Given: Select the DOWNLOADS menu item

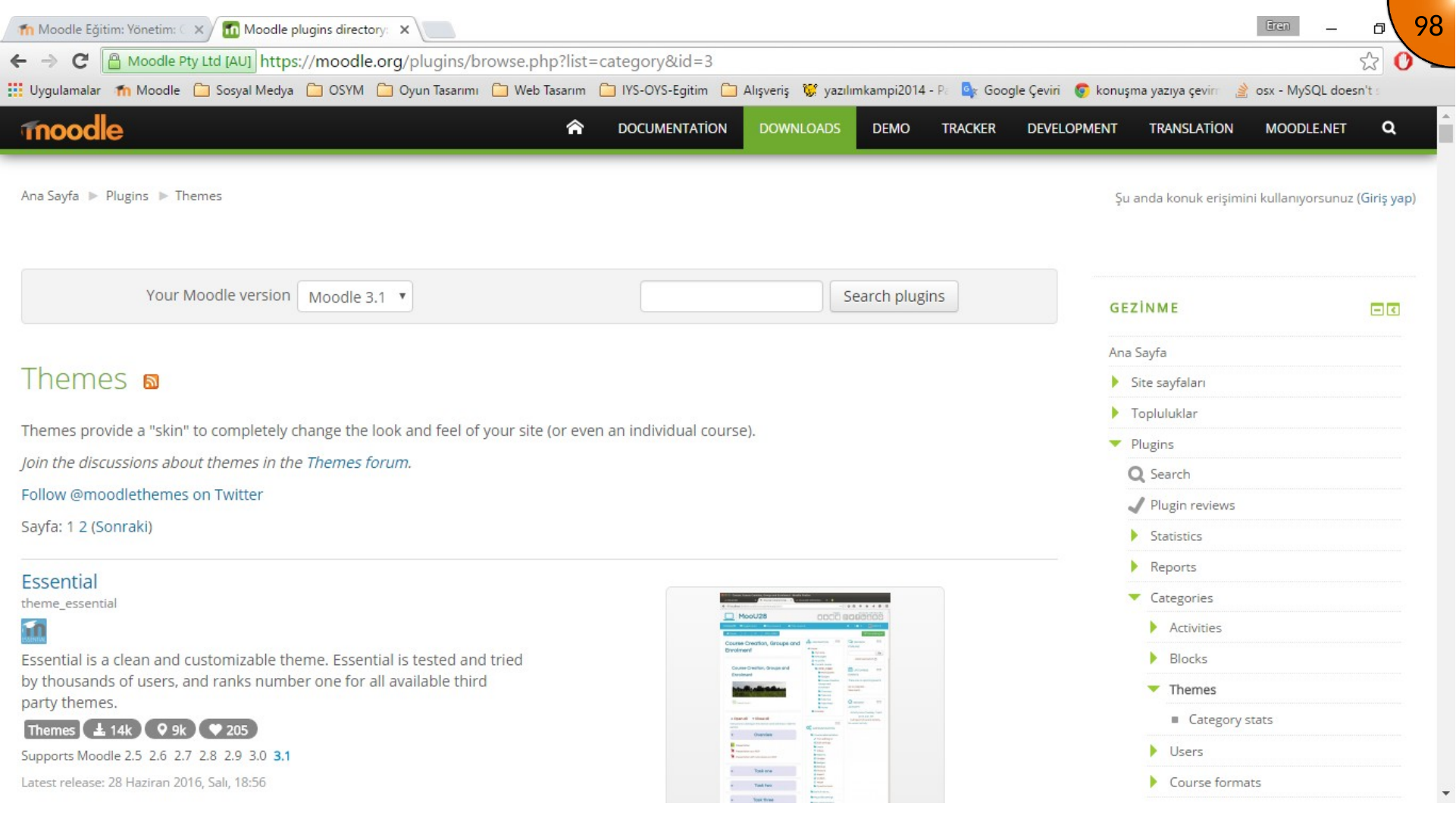Looking at the screenshot, I should [800, 128].
